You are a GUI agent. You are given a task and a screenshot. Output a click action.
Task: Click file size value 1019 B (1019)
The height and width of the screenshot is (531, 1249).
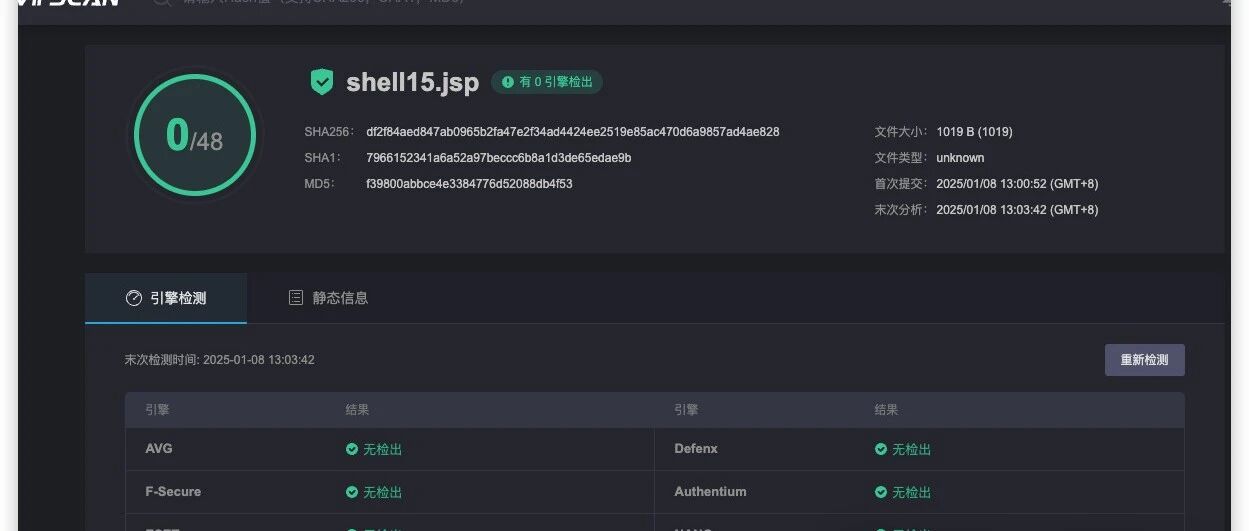pos(975,132)
